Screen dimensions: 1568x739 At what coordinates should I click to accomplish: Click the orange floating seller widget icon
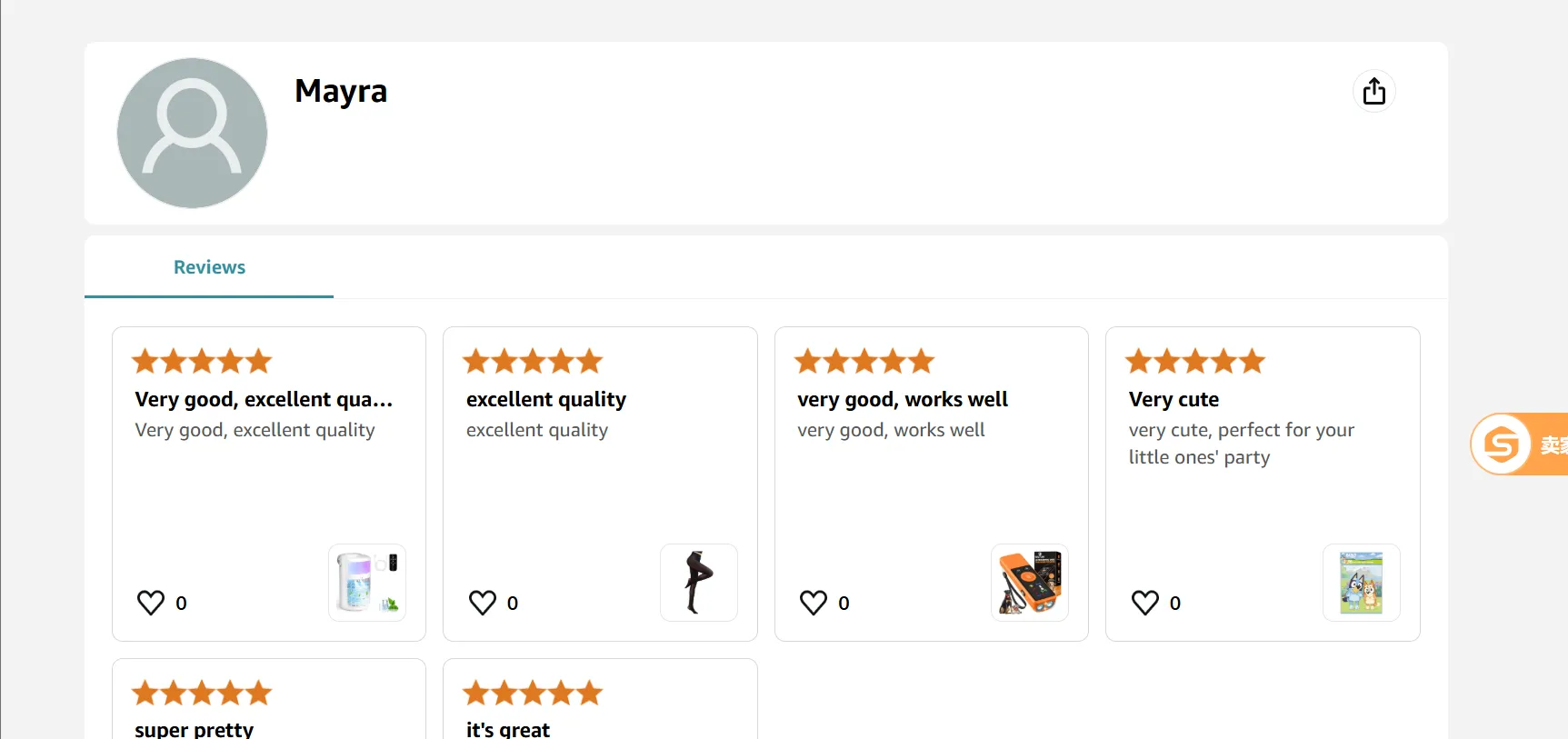tap(1502, 444)
